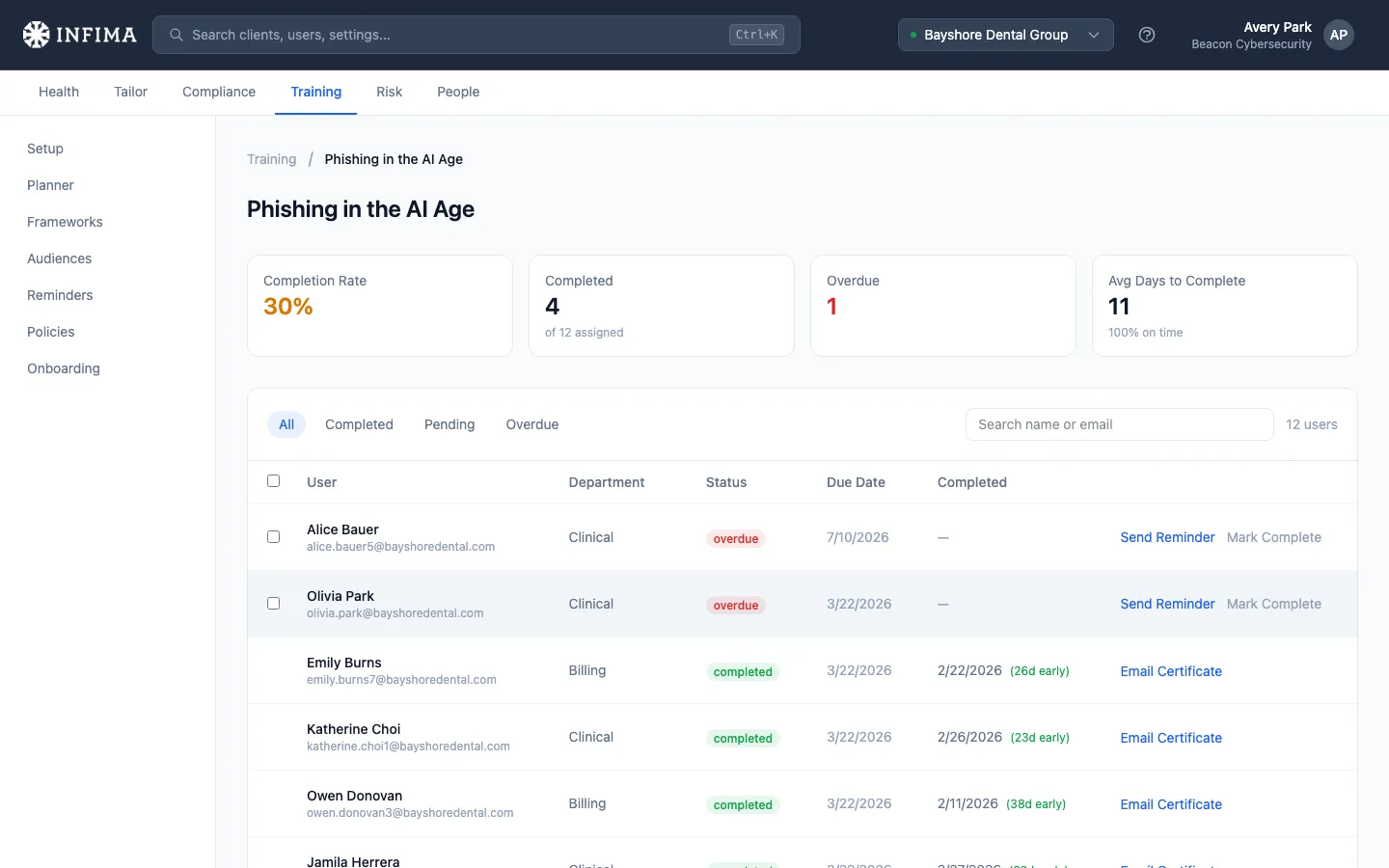Click the Overdue count card
Image resolution: width=1389 pixels, height=868 pixels.
943,306
